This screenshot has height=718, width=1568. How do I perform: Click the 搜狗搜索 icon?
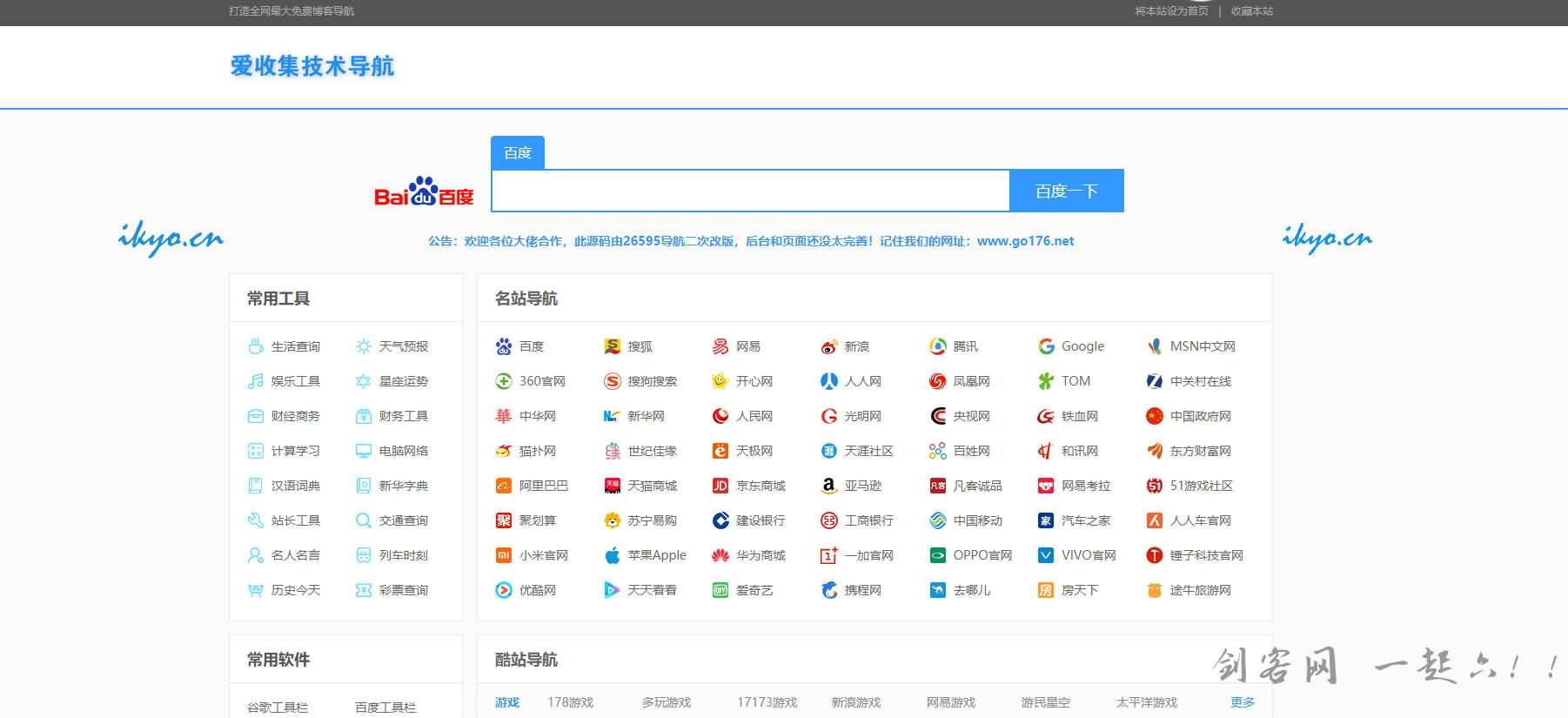coord(613,381)
